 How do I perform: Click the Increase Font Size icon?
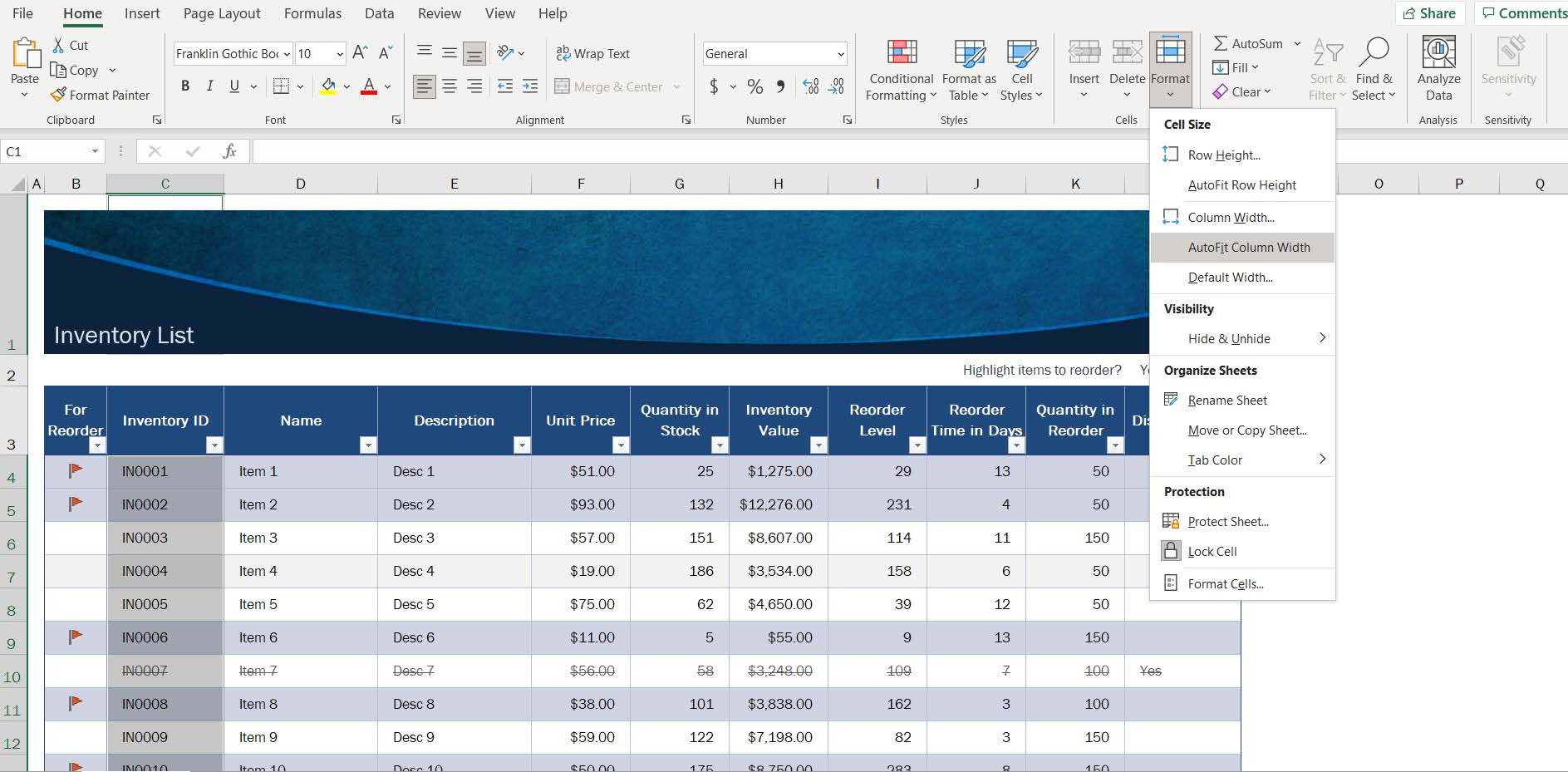click(360, 53)
